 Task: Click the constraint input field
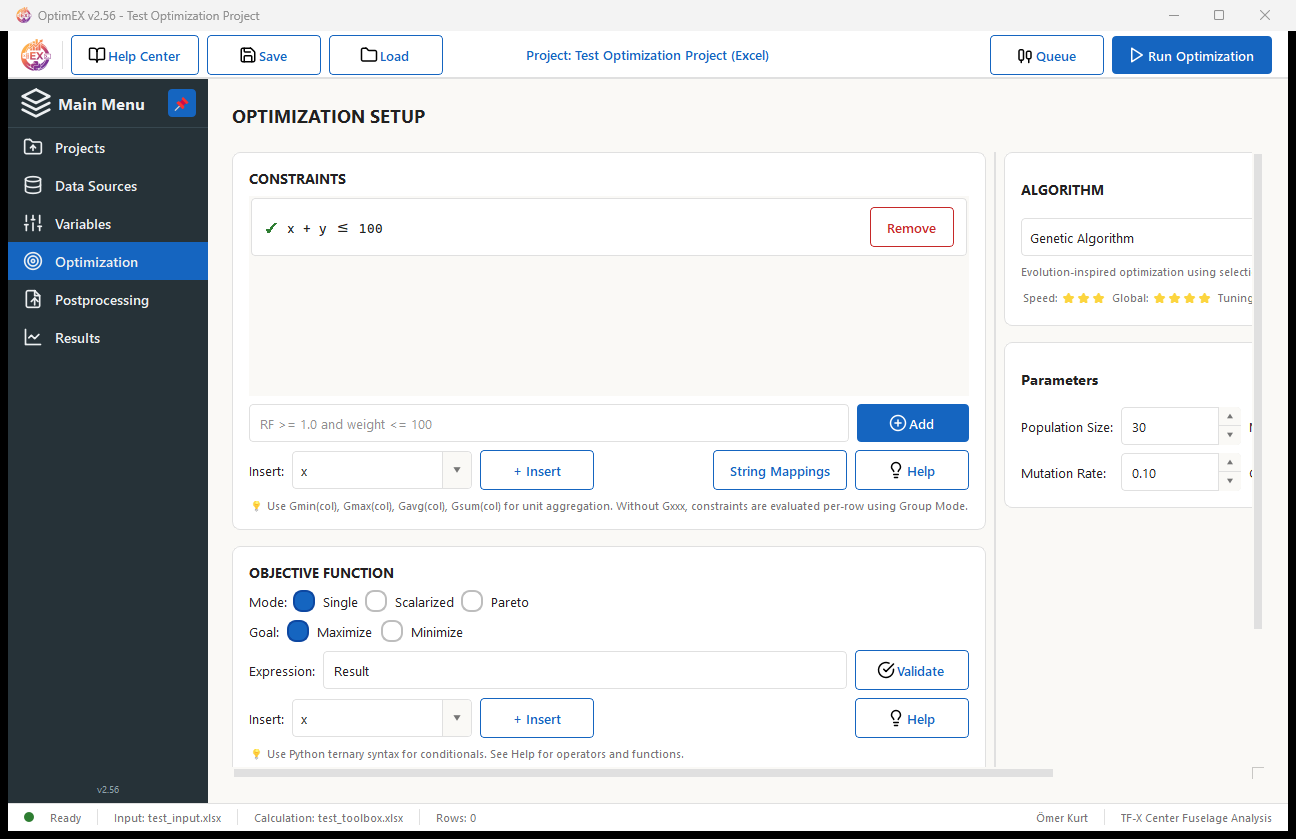tap(548, 423)
